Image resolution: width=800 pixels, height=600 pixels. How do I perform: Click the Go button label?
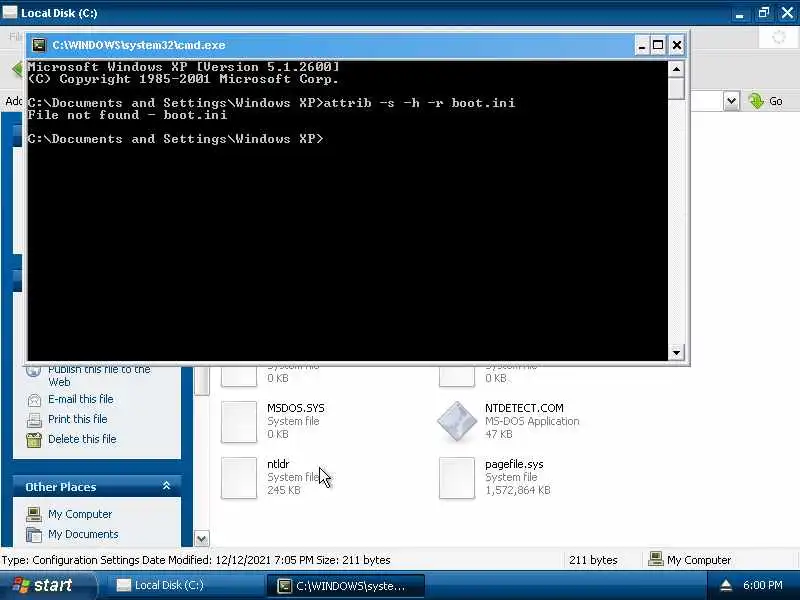click(x=776, y=101)
